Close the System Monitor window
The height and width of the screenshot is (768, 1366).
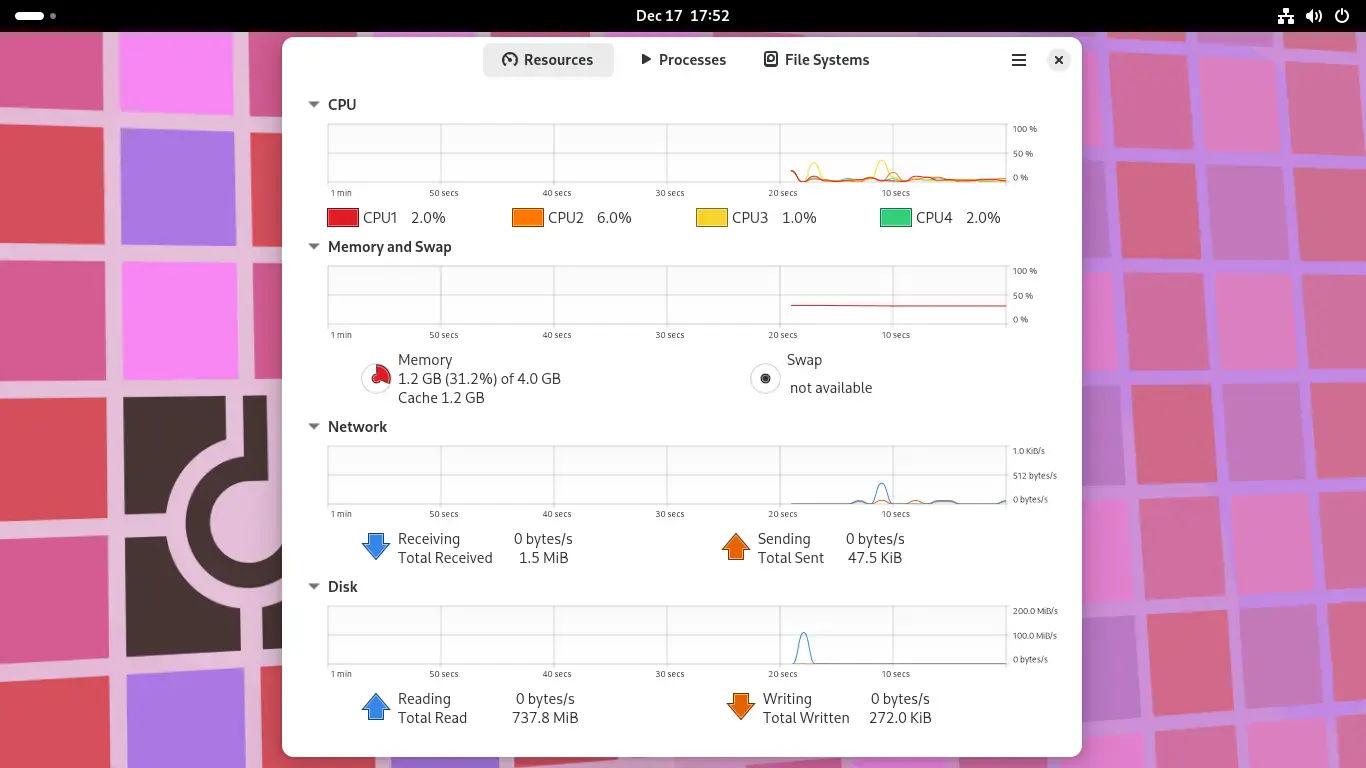click(x=1058, y=60)
